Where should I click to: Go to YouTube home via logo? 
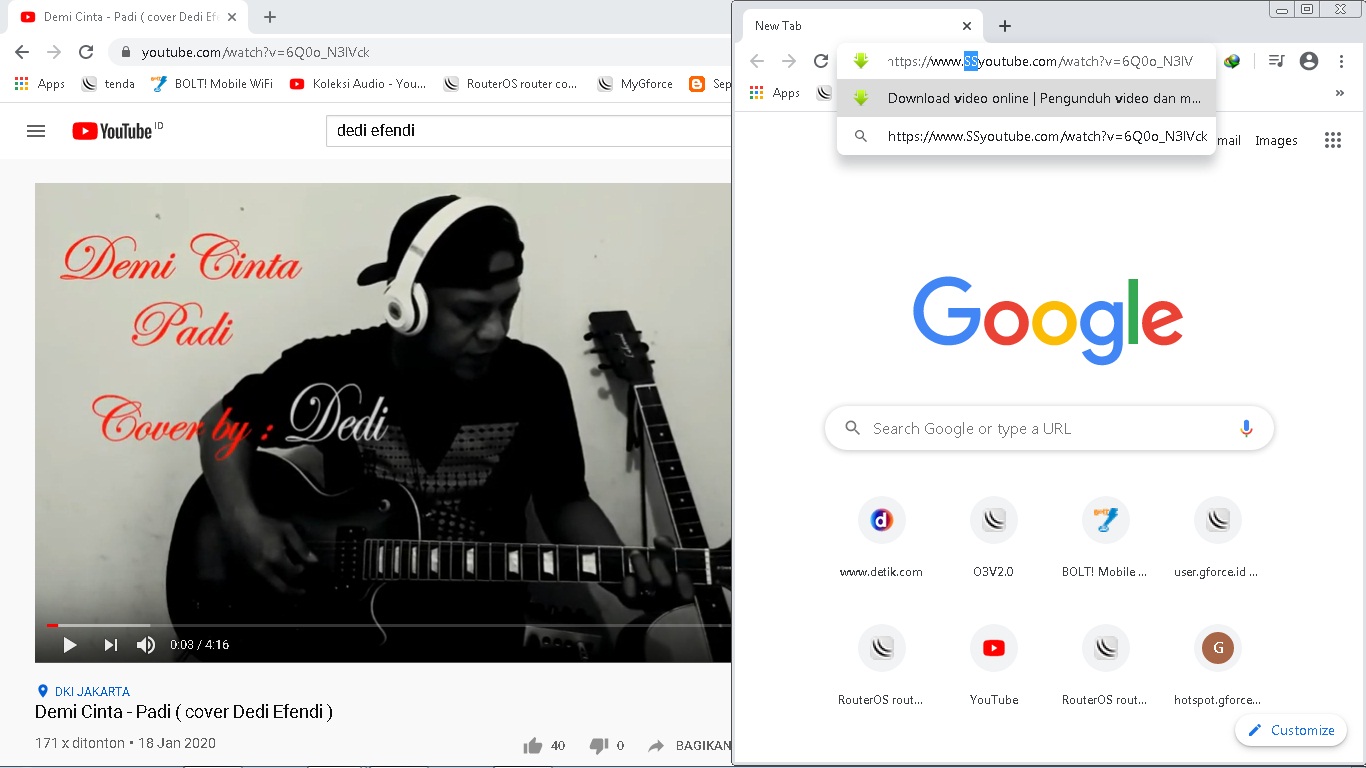tap(111, 131)
